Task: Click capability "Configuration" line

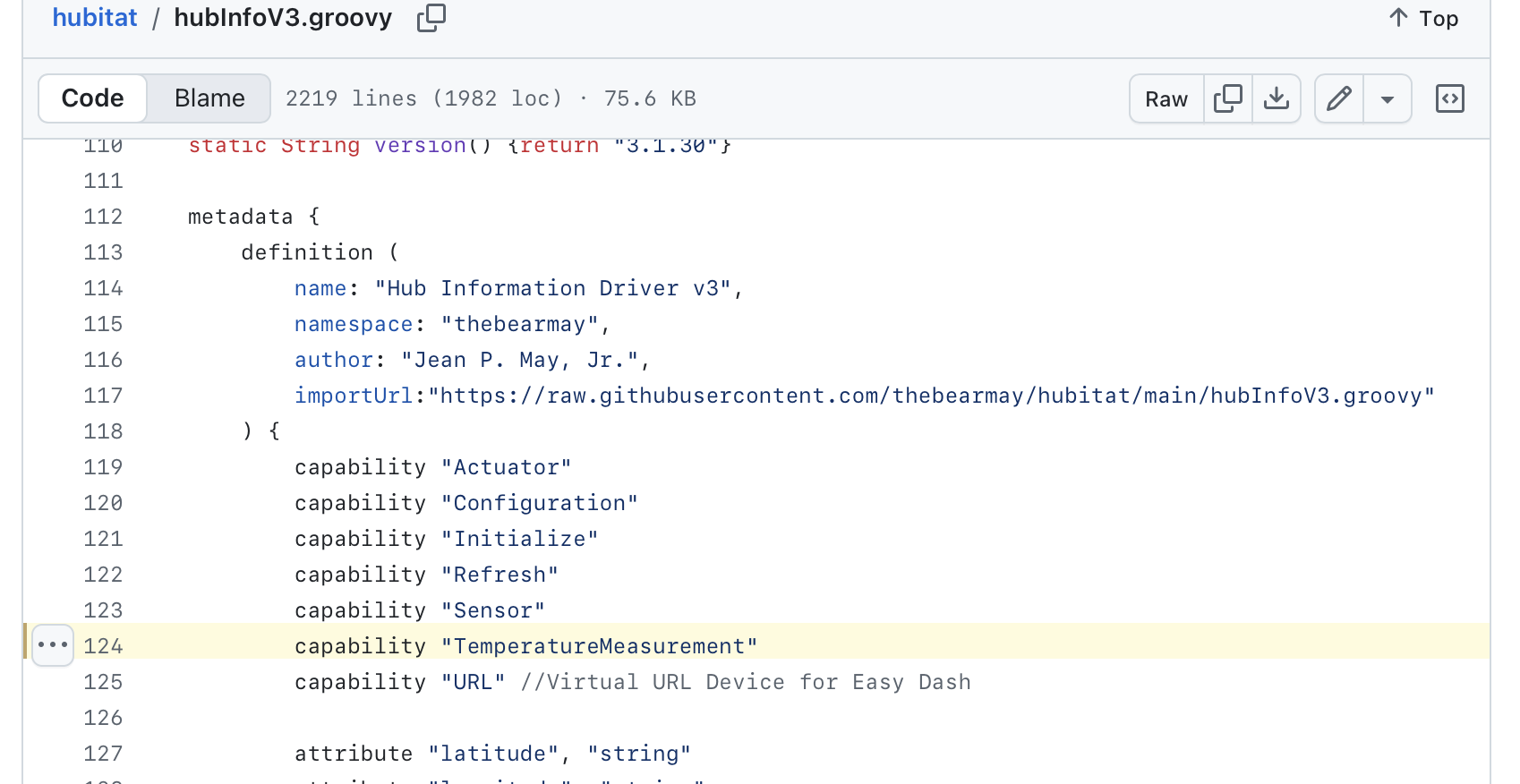Action: pos(466,503)
